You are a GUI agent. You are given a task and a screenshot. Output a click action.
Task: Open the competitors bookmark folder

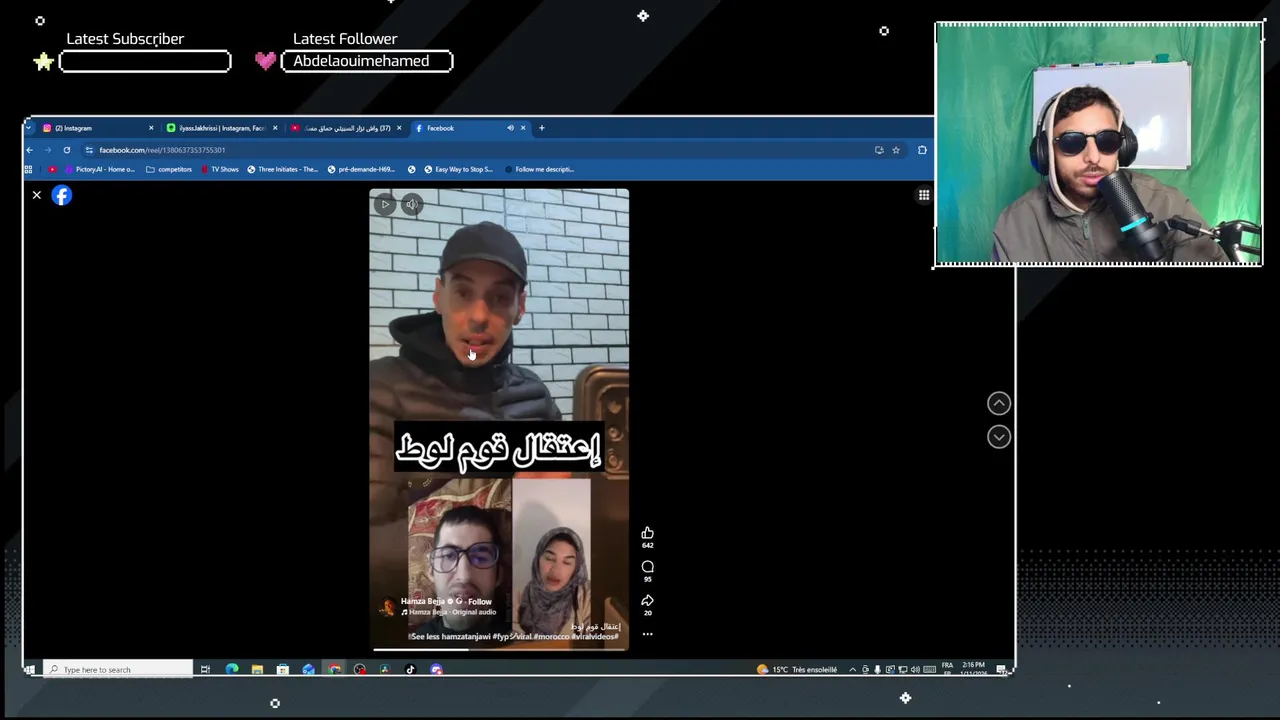click(x=169, y=169)
